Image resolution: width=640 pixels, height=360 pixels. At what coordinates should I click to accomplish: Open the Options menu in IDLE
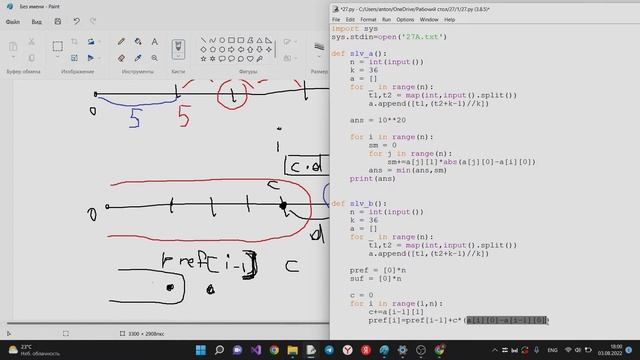click(x=405, y=20)
